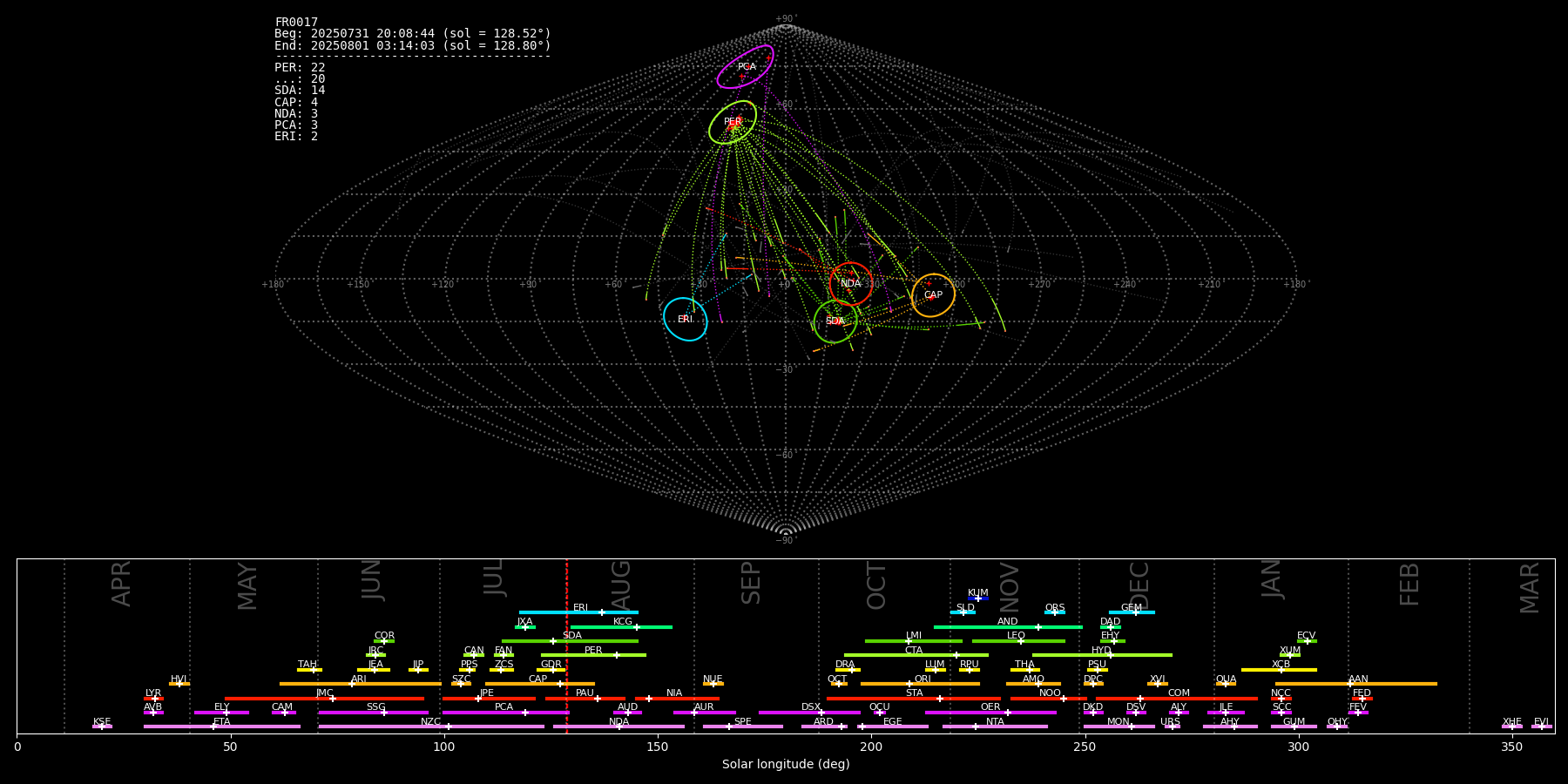Click the 'Solar longitude (deg)' axis label
Viewport: 1568px width, 784px height.
click(786, 765)
